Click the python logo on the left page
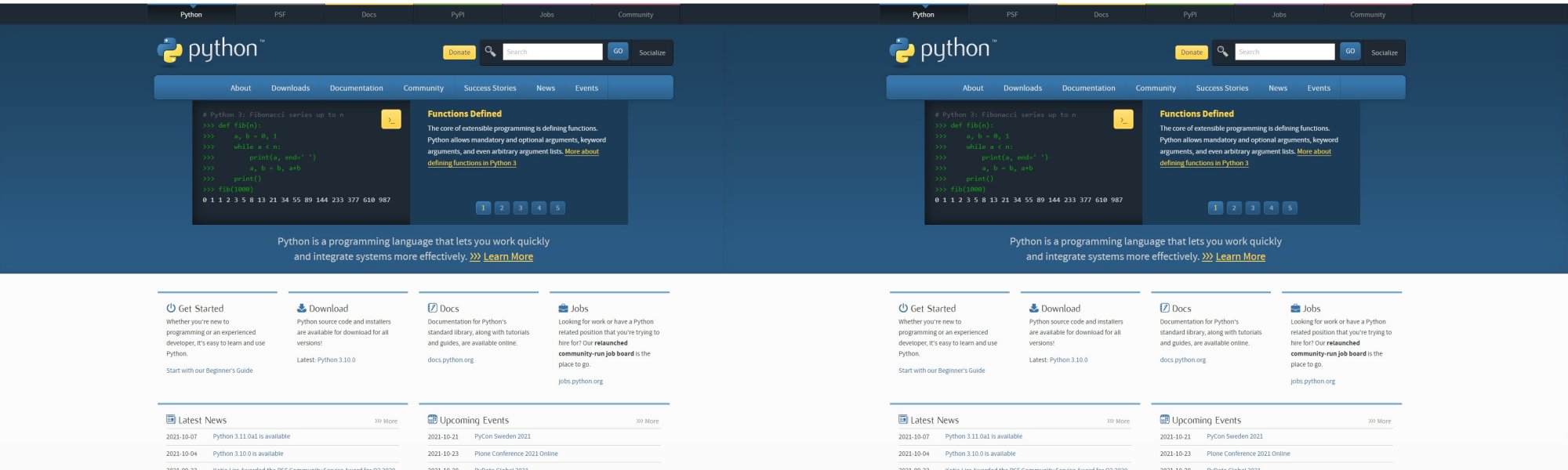The width and height of the screenshot is (1568, 470). point(210,50)
